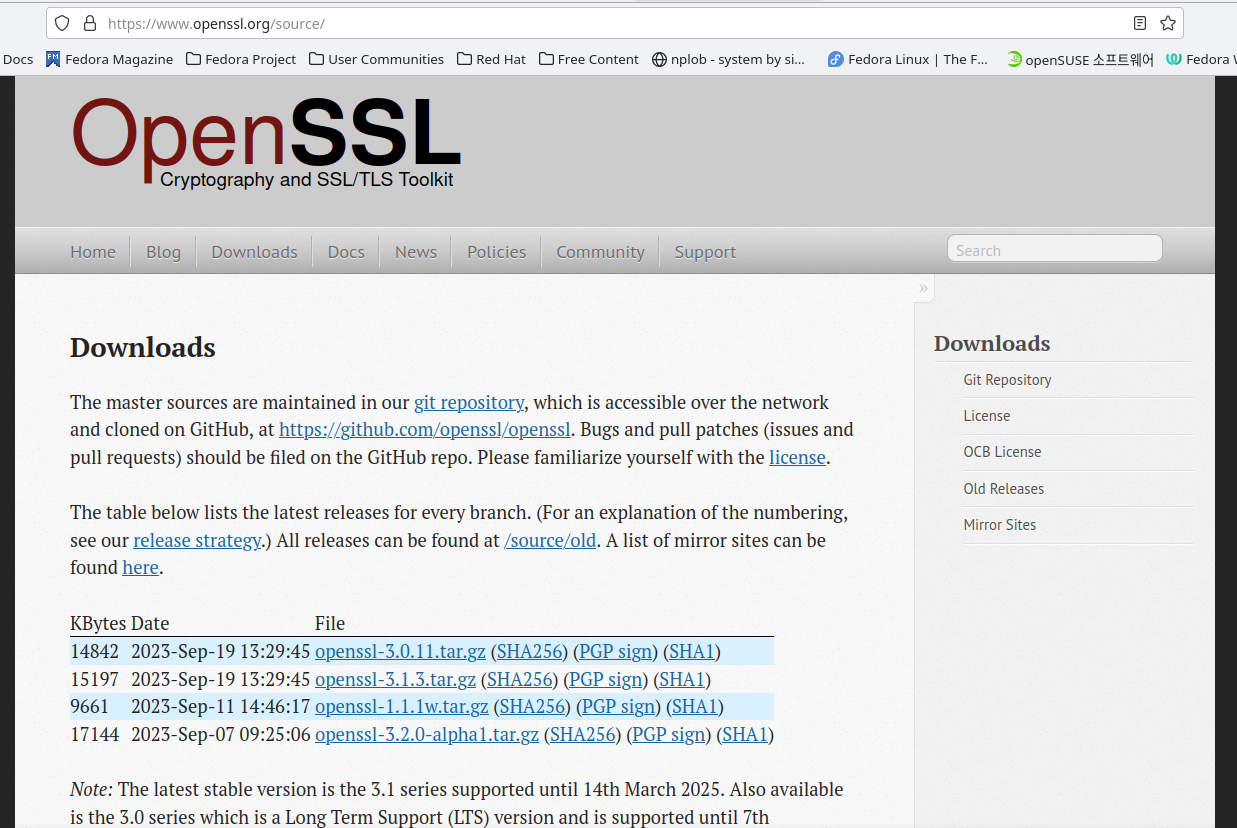Open PGP sign for openssl-3.2.0-alpha1
Image resolution: width=1237 pixels, height=828 pixels.
[x=669, y=735]
